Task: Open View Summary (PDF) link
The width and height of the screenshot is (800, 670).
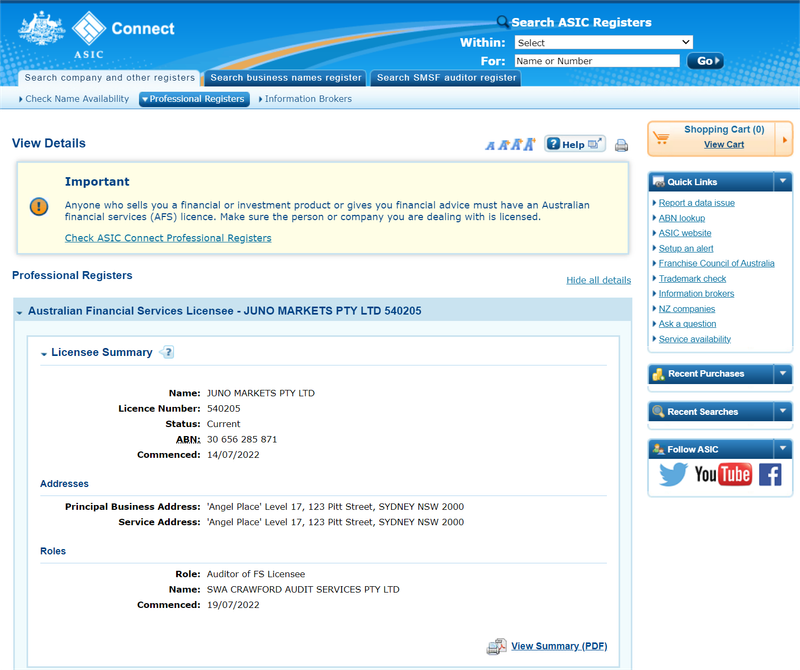Action: (559, 646)
